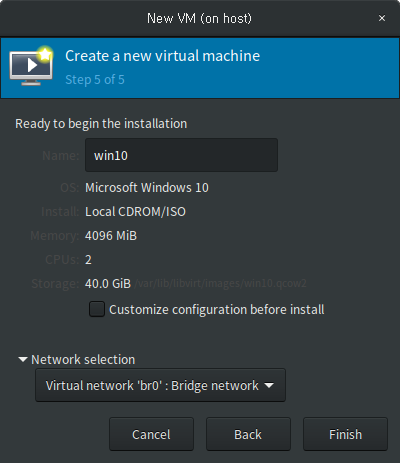Viewport: 400px width, 463px height.
Task: Enable Customize configuration before install checkbox
Action: click(x=97, y=309)
